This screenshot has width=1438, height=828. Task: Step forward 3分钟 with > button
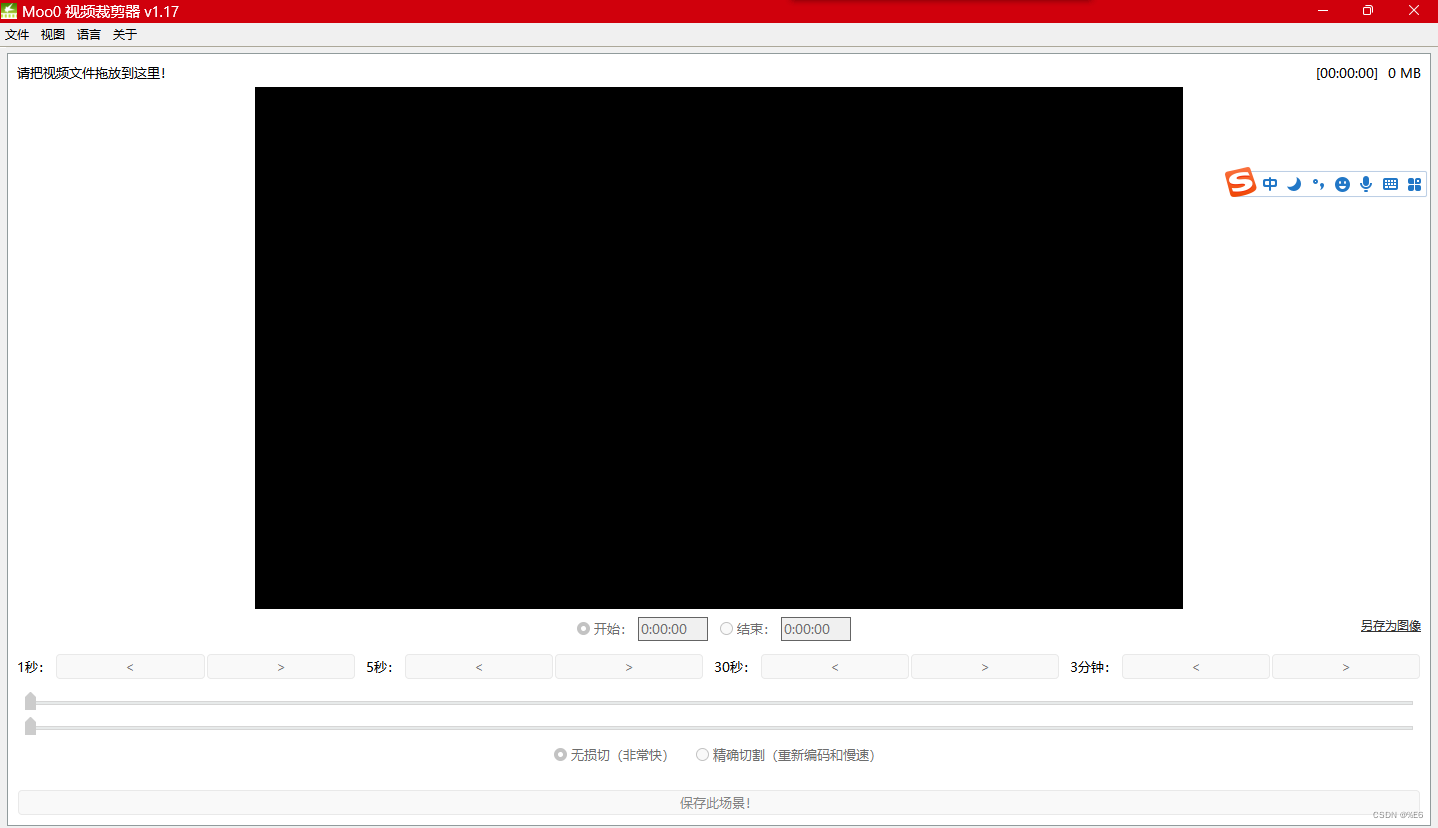[1346, 667]
